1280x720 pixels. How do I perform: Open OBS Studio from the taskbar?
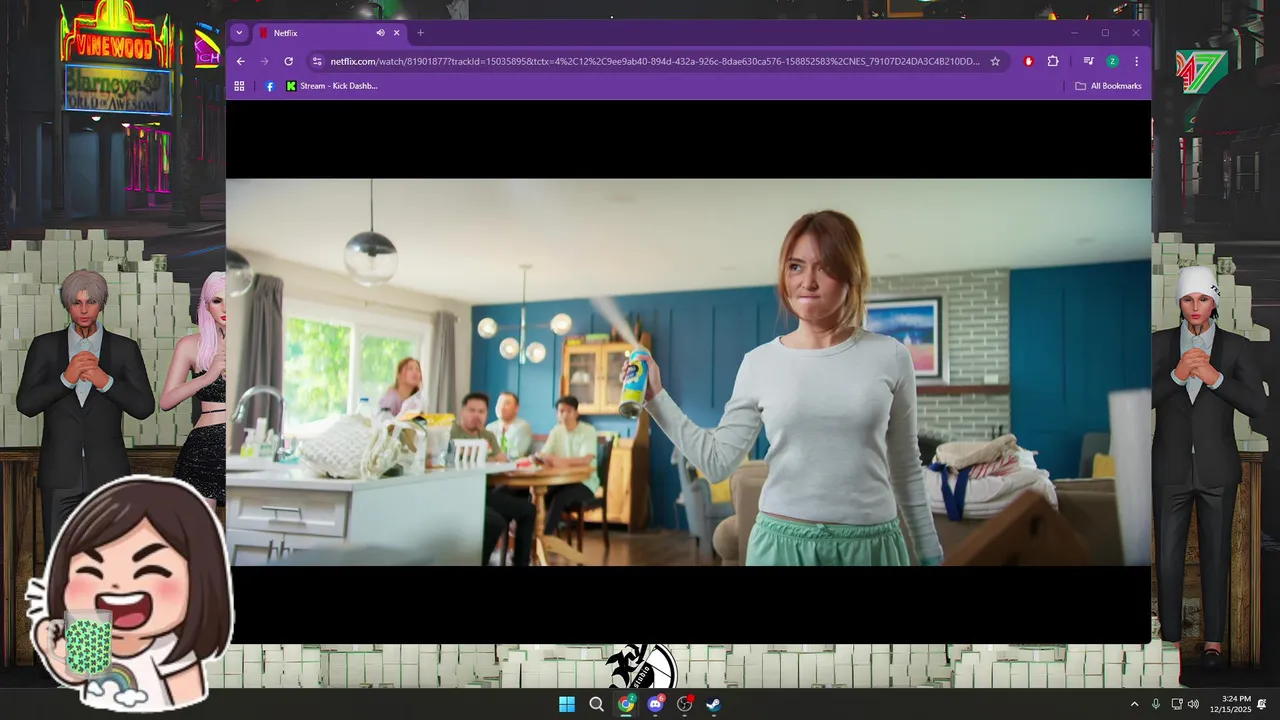click(685, 704)
